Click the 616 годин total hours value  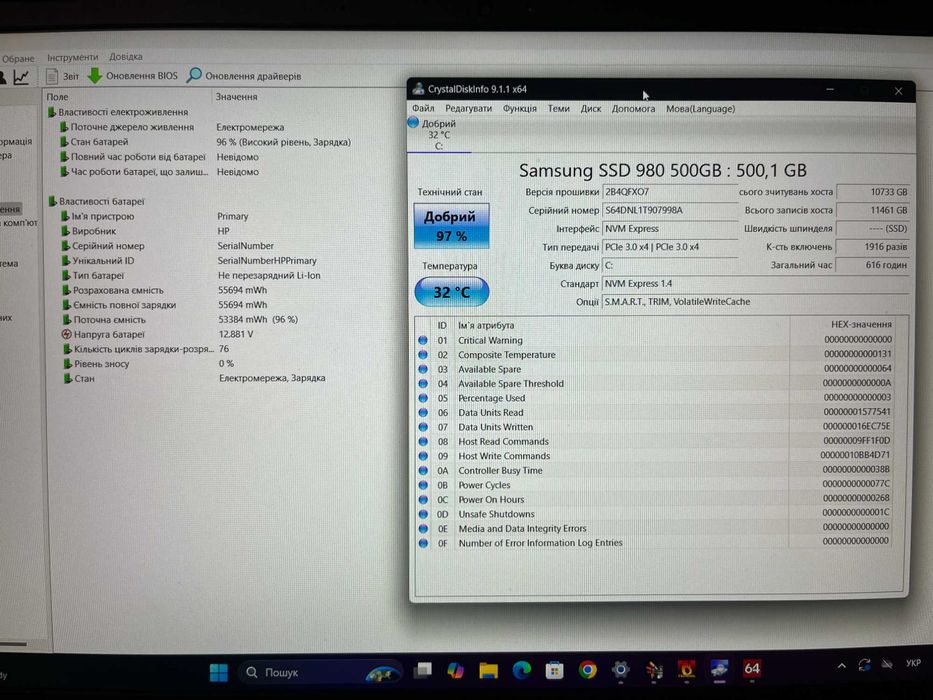tap(873, 265)
